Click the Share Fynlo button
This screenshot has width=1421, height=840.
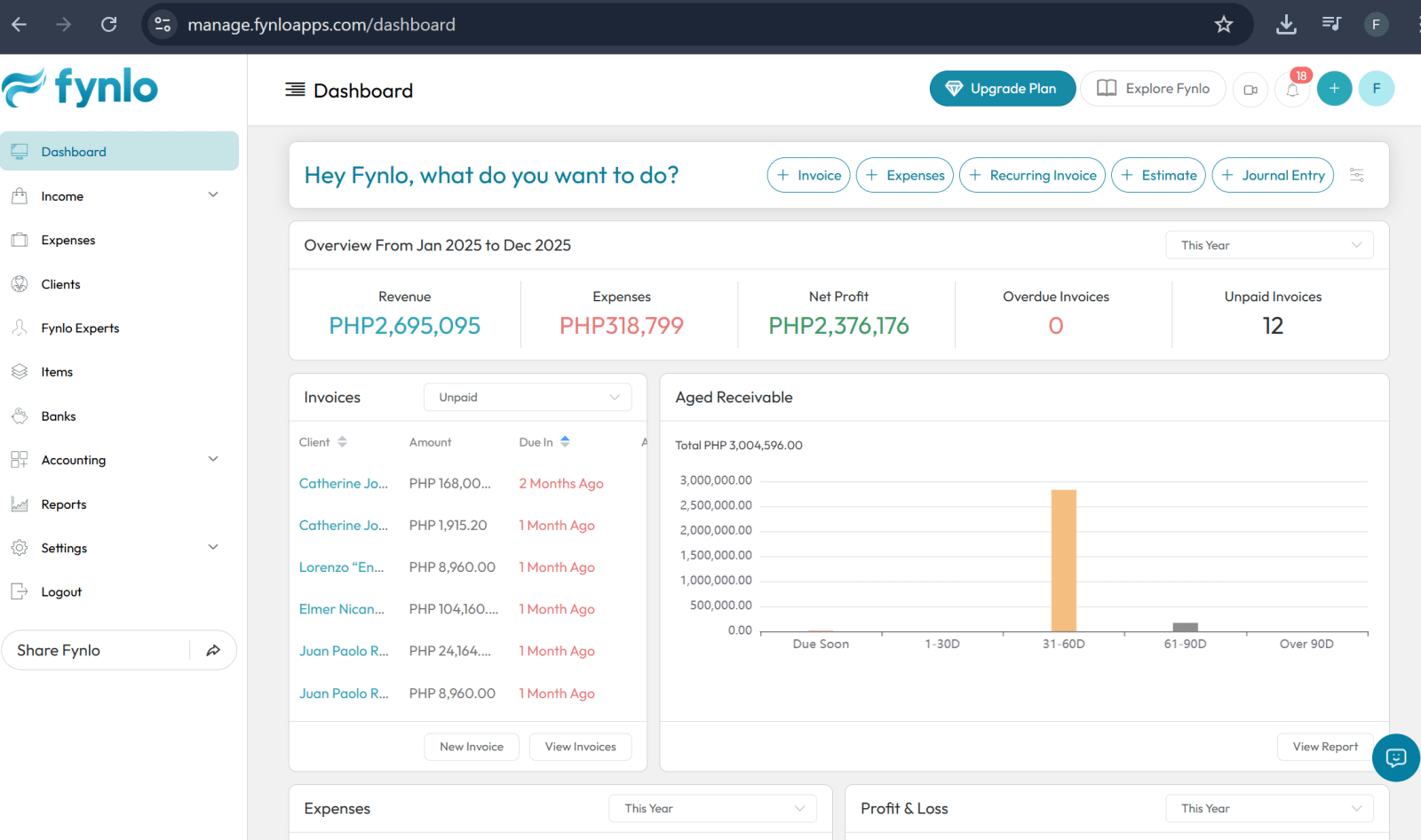pyautogui.click(x=119, y=650)
